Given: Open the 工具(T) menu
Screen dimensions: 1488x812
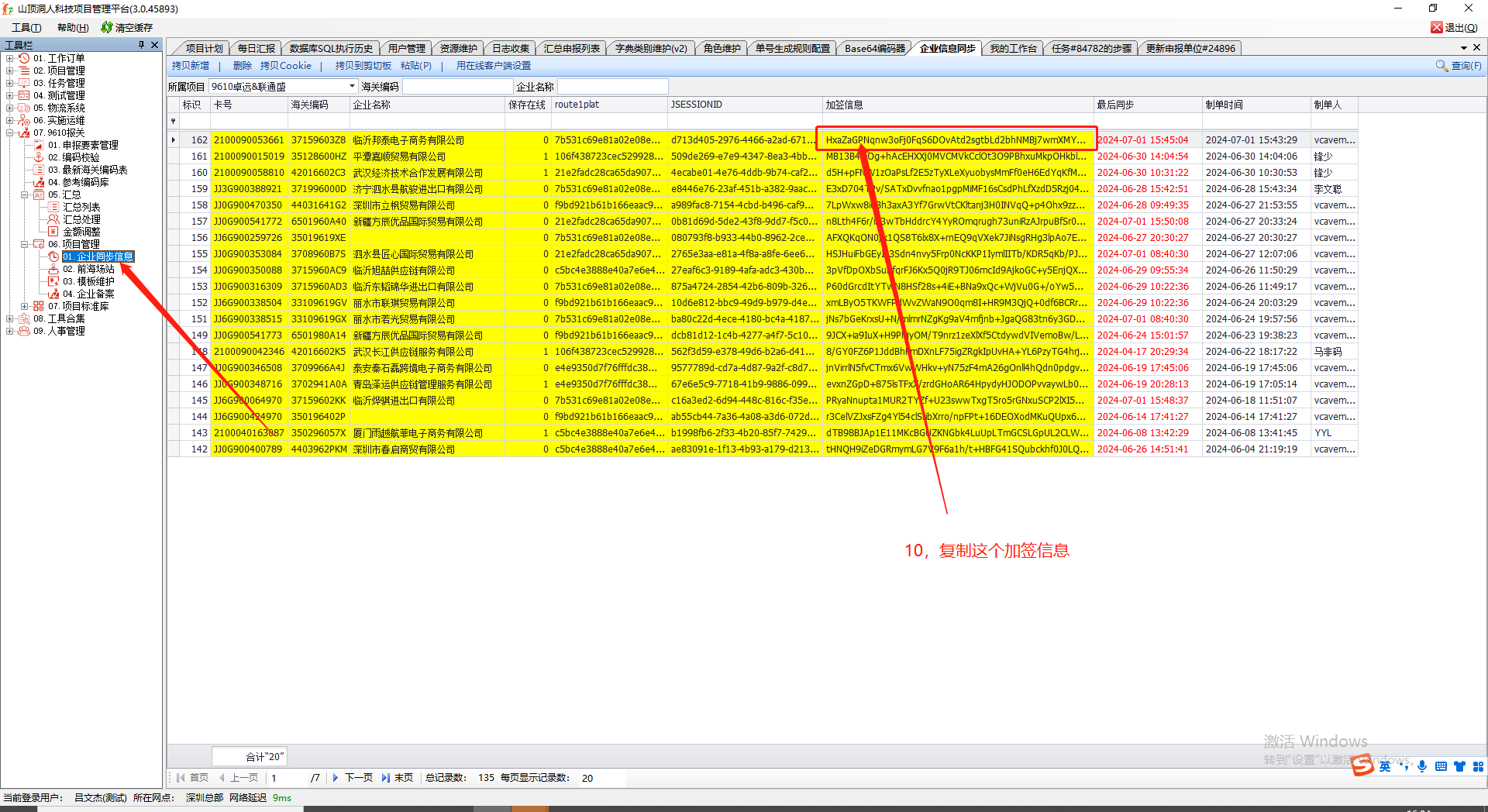Looking at the screenshot, I should pos(26,27).
